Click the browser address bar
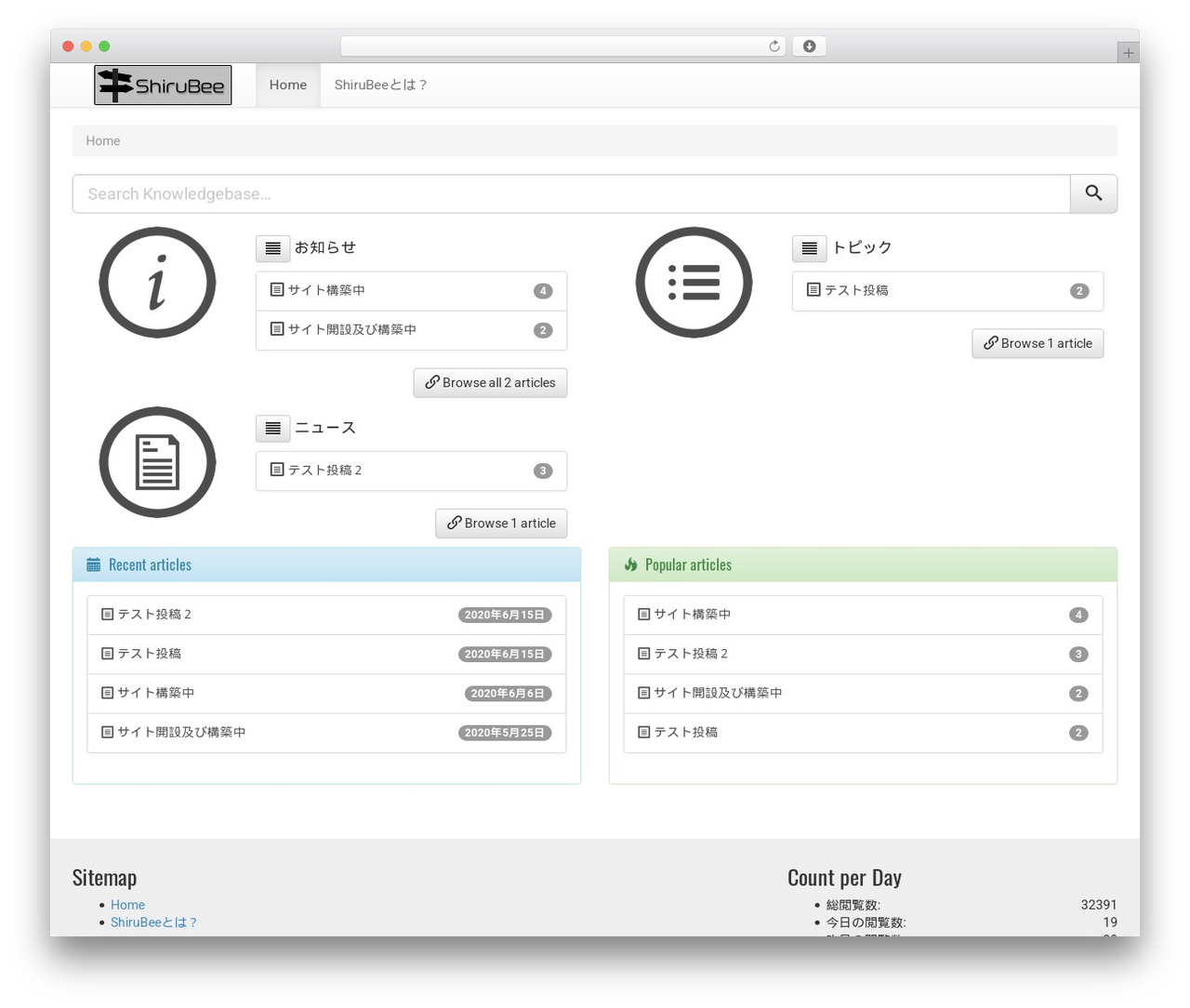This screenshot has width=1190, height=1008. 563,46
